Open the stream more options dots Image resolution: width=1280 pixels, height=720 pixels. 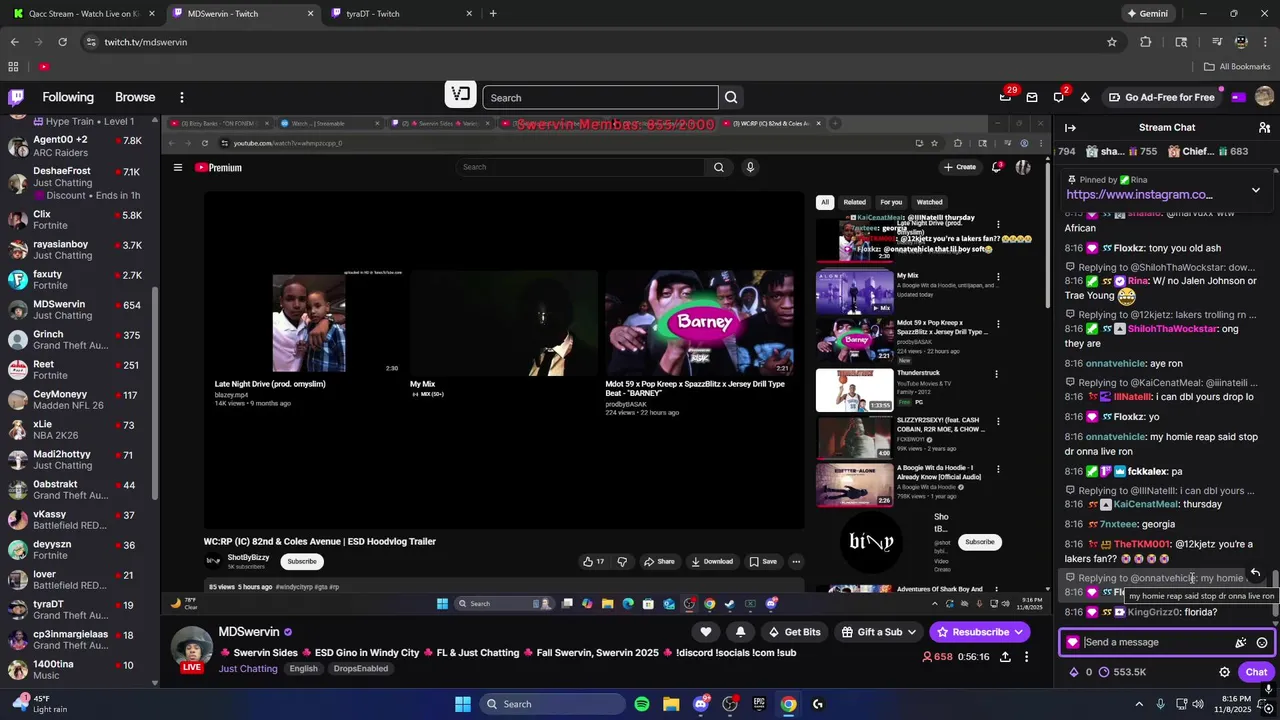pyautogui.click(x=1026, y=657)
